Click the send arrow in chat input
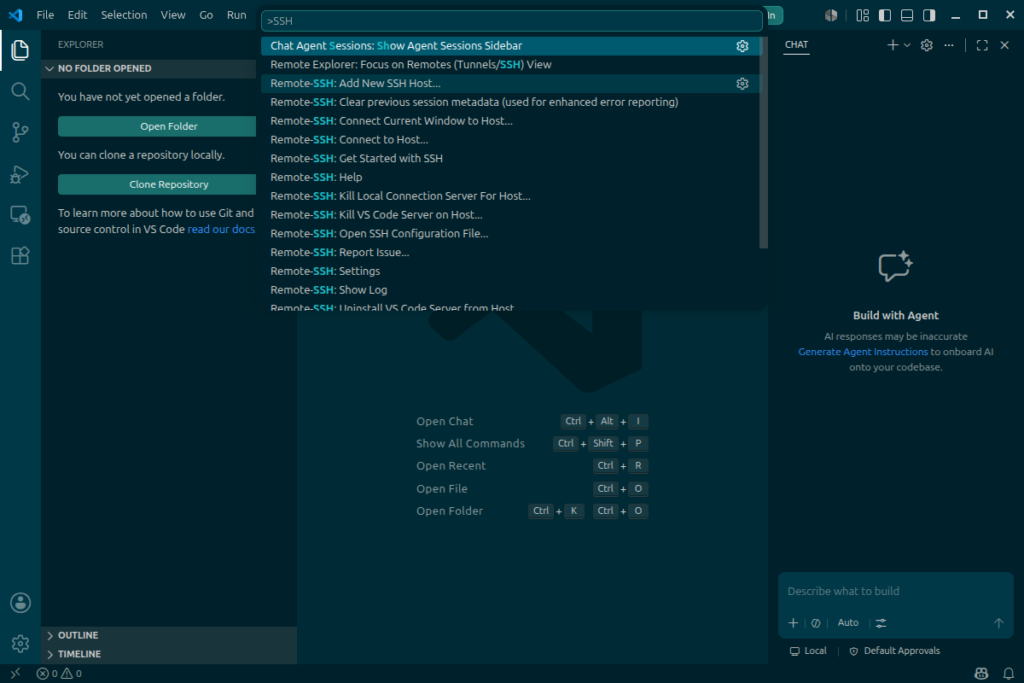 [x=999, y=623]
